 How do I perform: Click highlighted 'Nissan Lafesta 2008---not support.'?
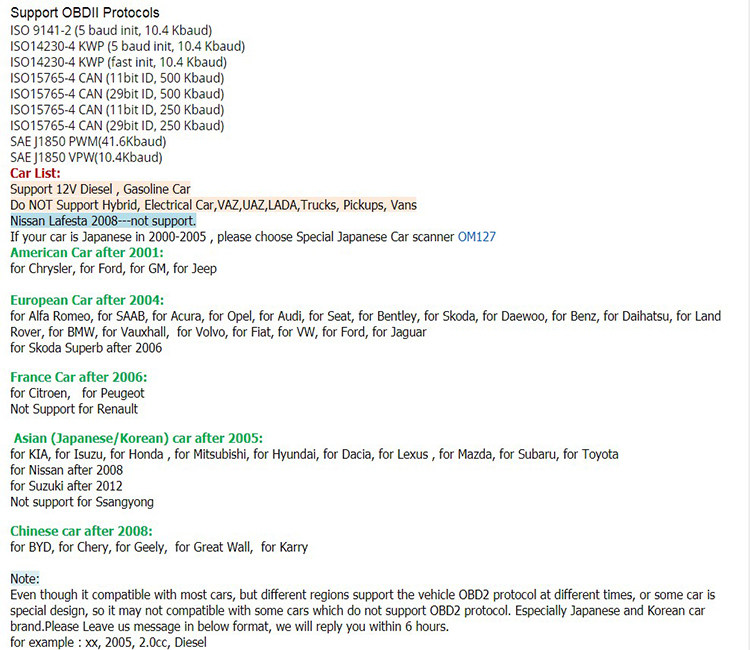[x=103, y=221]
